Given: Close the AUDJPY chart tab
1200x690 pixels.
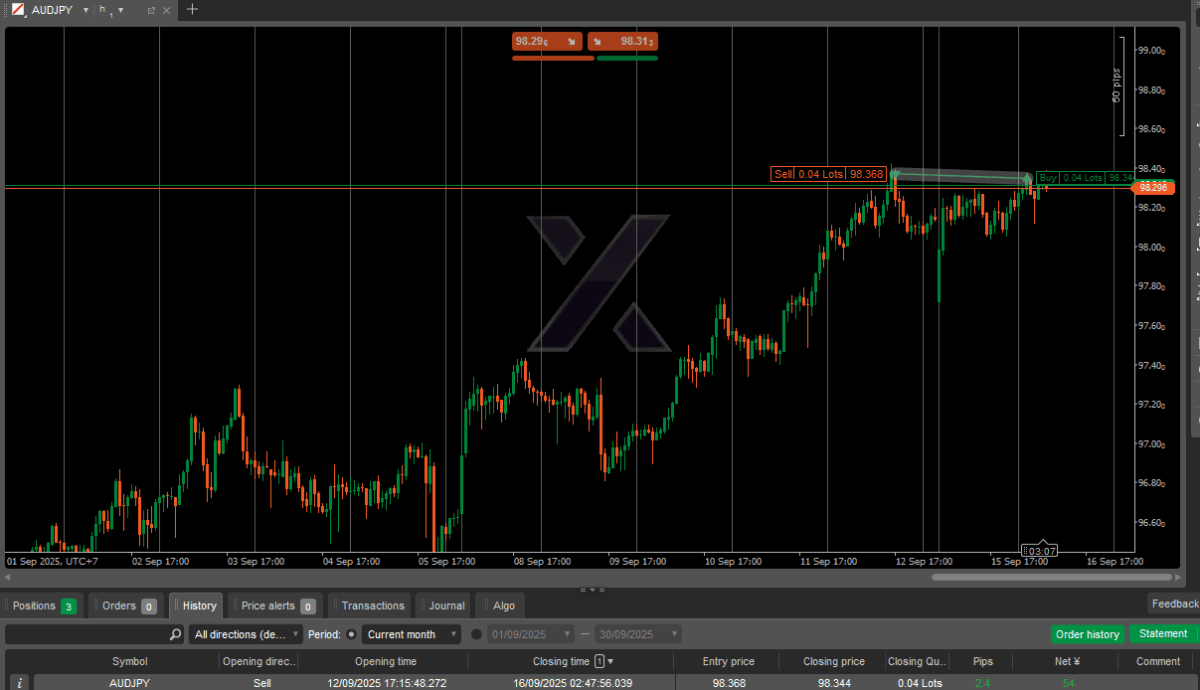Looking at the screenshot, I should tap(167, 10).
